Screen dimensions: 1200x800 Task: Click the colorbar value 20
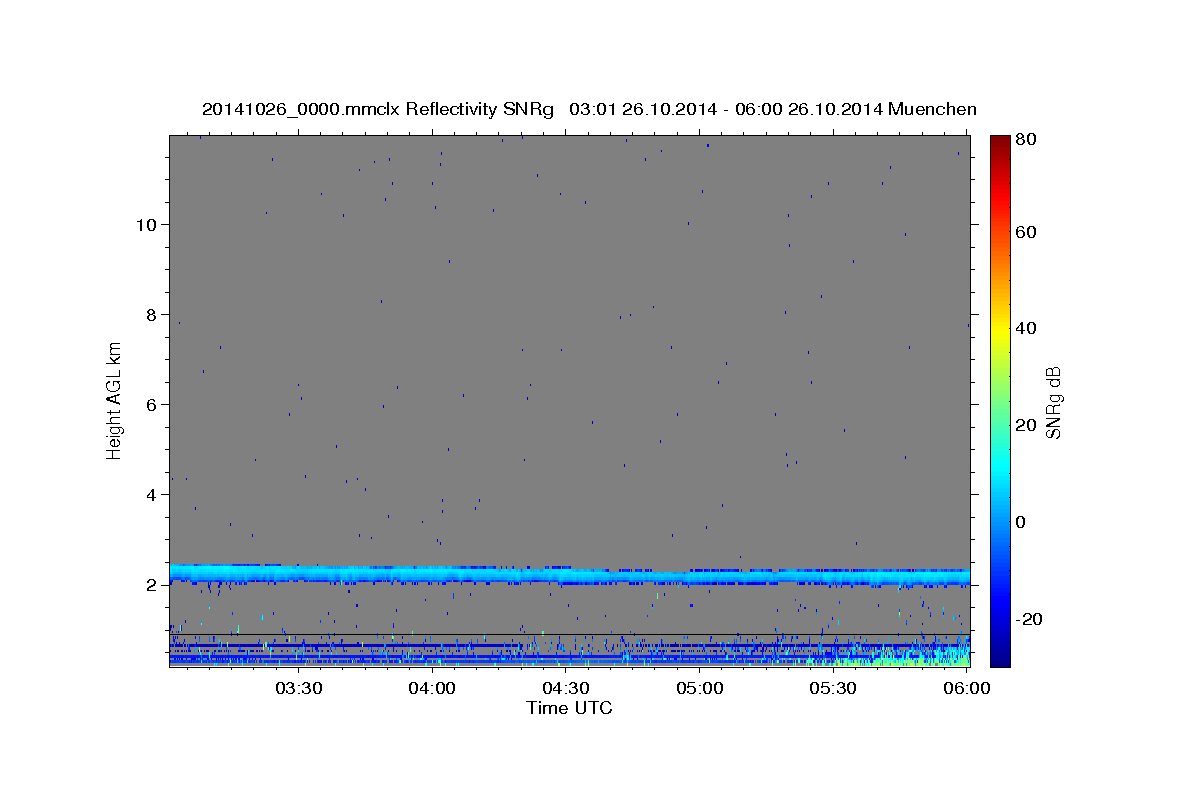point(1024,425)
